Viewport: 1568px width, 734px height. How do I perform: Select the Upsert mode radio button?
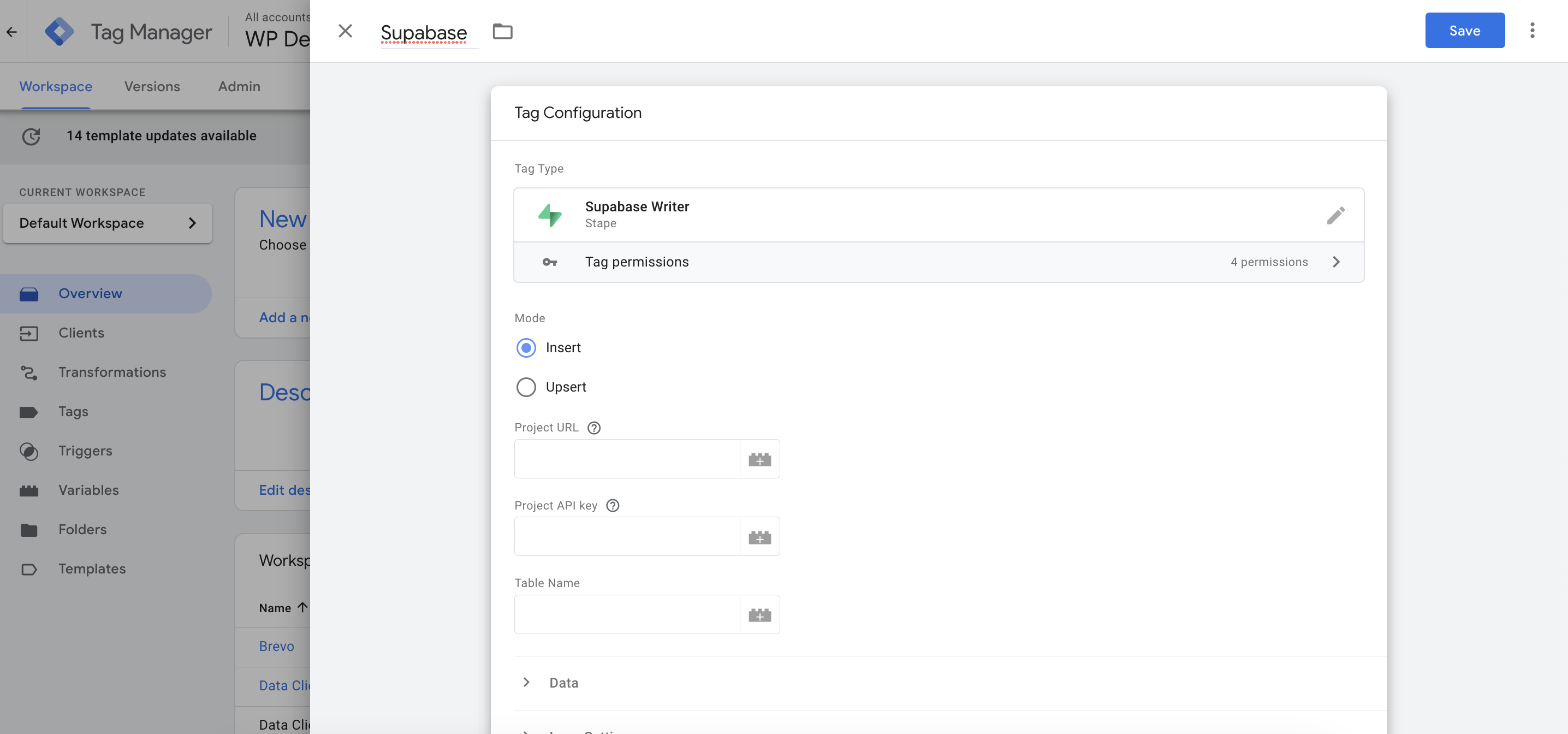[526, 387]
